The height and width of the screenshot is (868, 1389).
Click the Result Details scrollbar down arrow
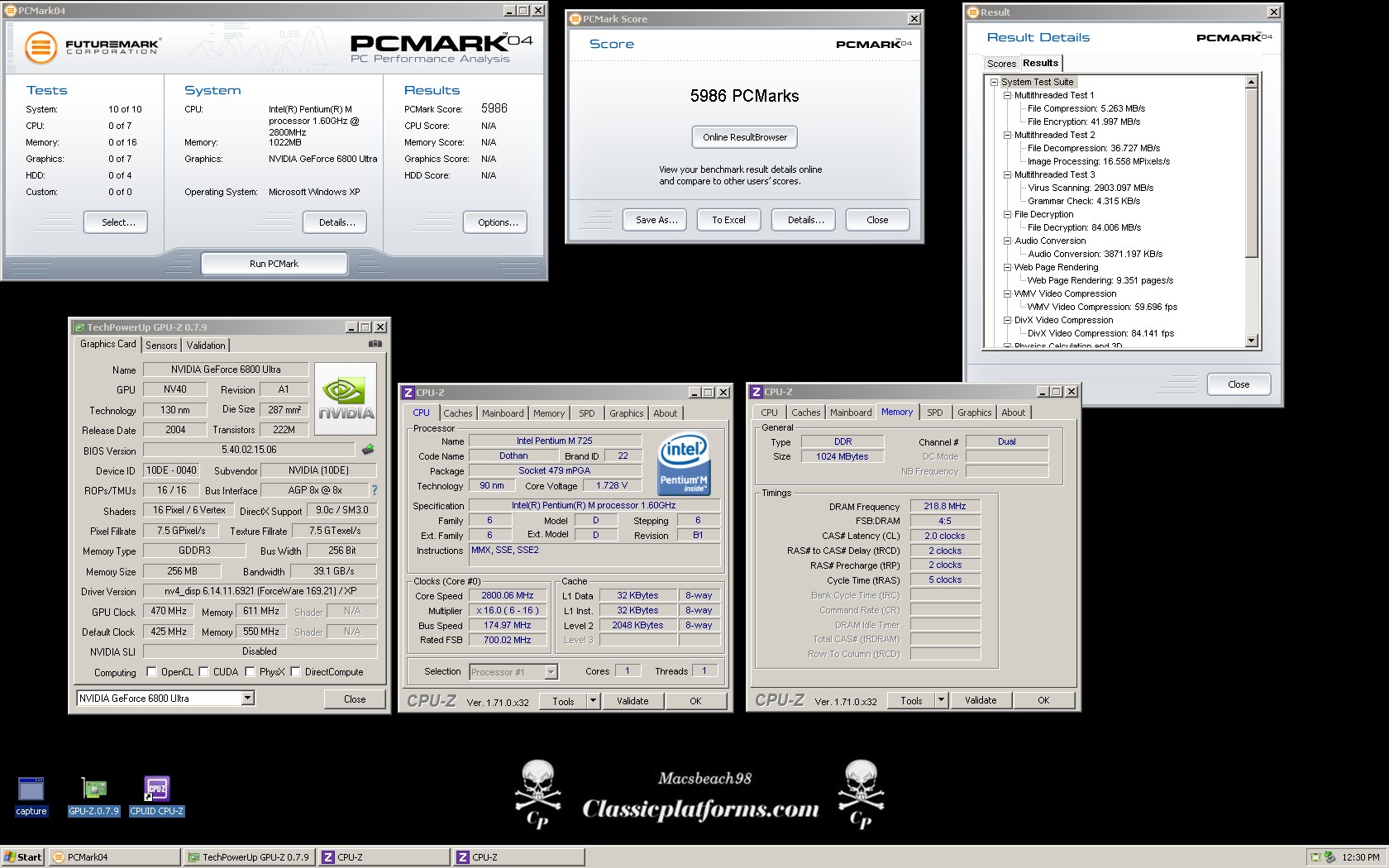coord(1251,341)
